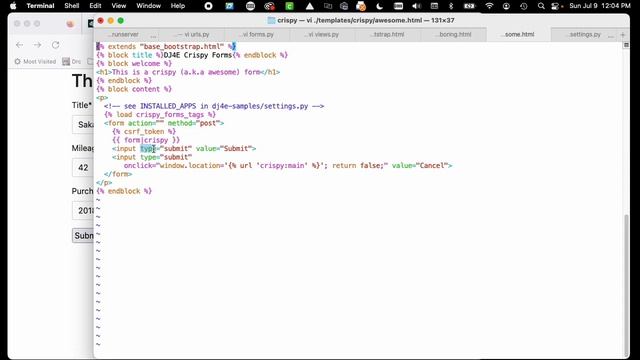Image resolution: width=640 pixels, height=360 pixels.
Task: Click the onclick window.location line
Action: click(x=288, y=166)
